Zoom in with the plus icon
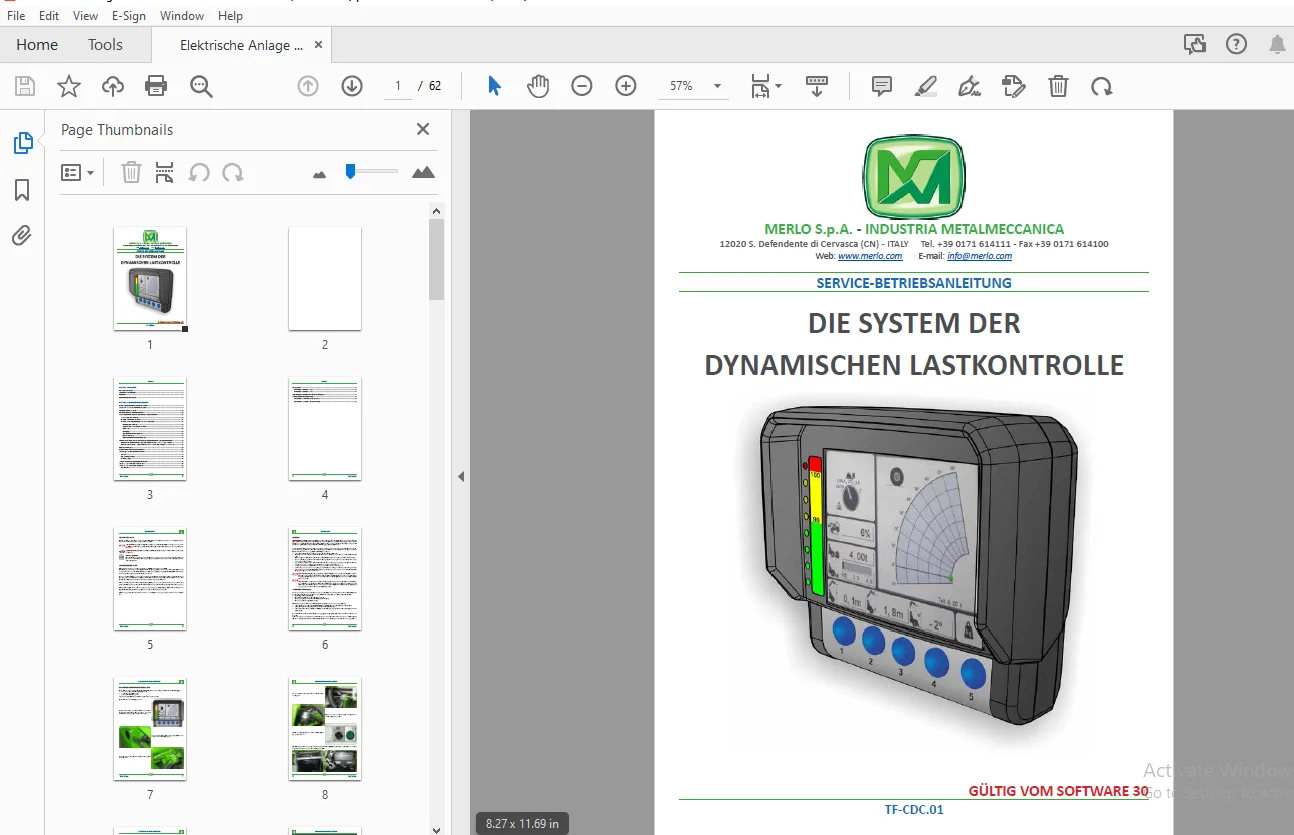 [626, 86]
